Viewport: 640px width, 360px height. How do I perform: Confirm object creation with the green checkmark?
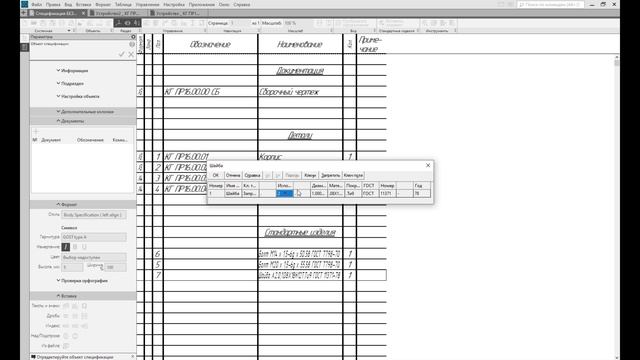pos(121,54)
